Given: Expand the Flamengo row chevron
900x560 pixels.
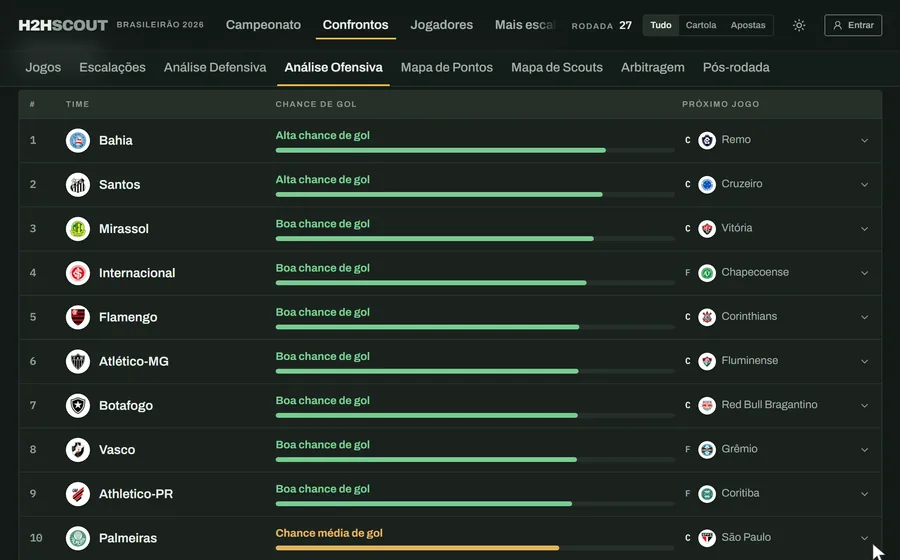Looking at the screenshot, I should tap(864, 317).
